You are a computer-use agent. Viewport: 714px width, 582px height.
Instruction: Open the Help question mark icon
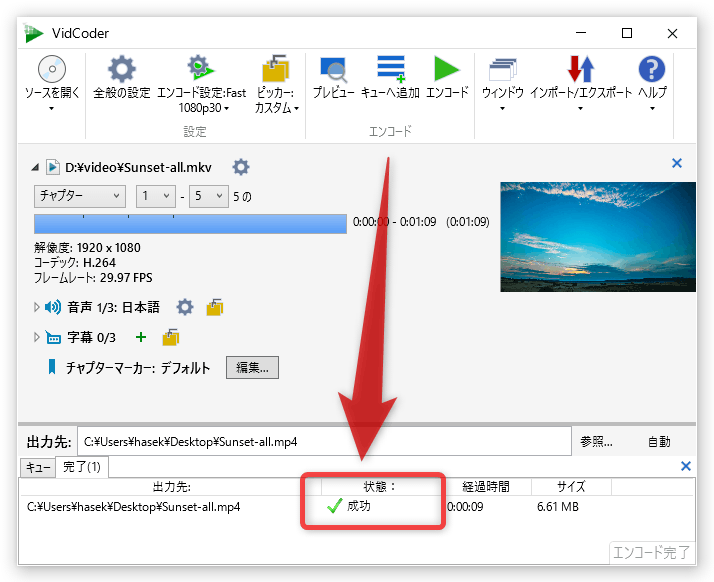tap(652, 69)
